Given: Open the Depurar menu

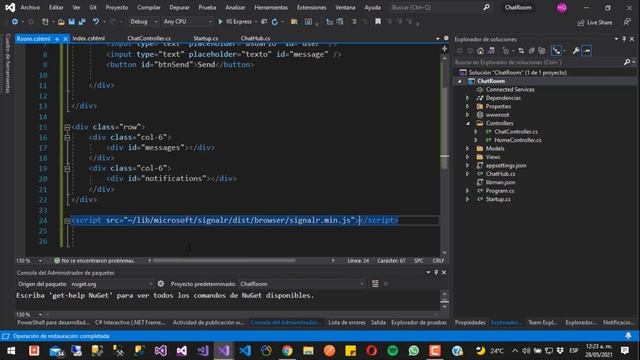Looking at the screenshot, I should tap(179, 7).
